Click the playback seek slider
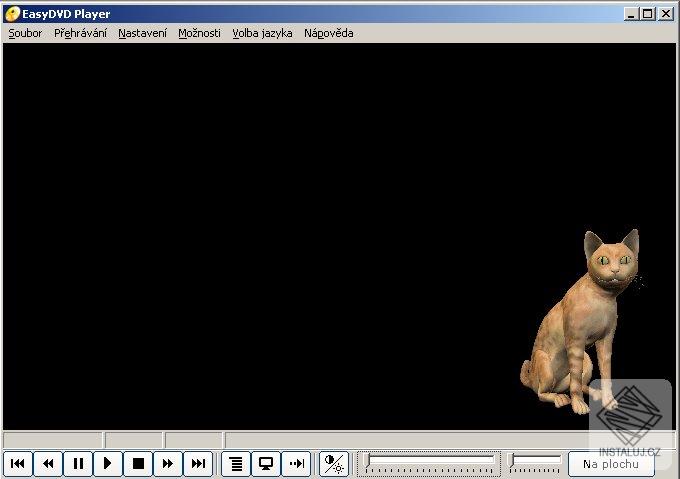This screenshot has height=479, width=680. tap(429, 463)
